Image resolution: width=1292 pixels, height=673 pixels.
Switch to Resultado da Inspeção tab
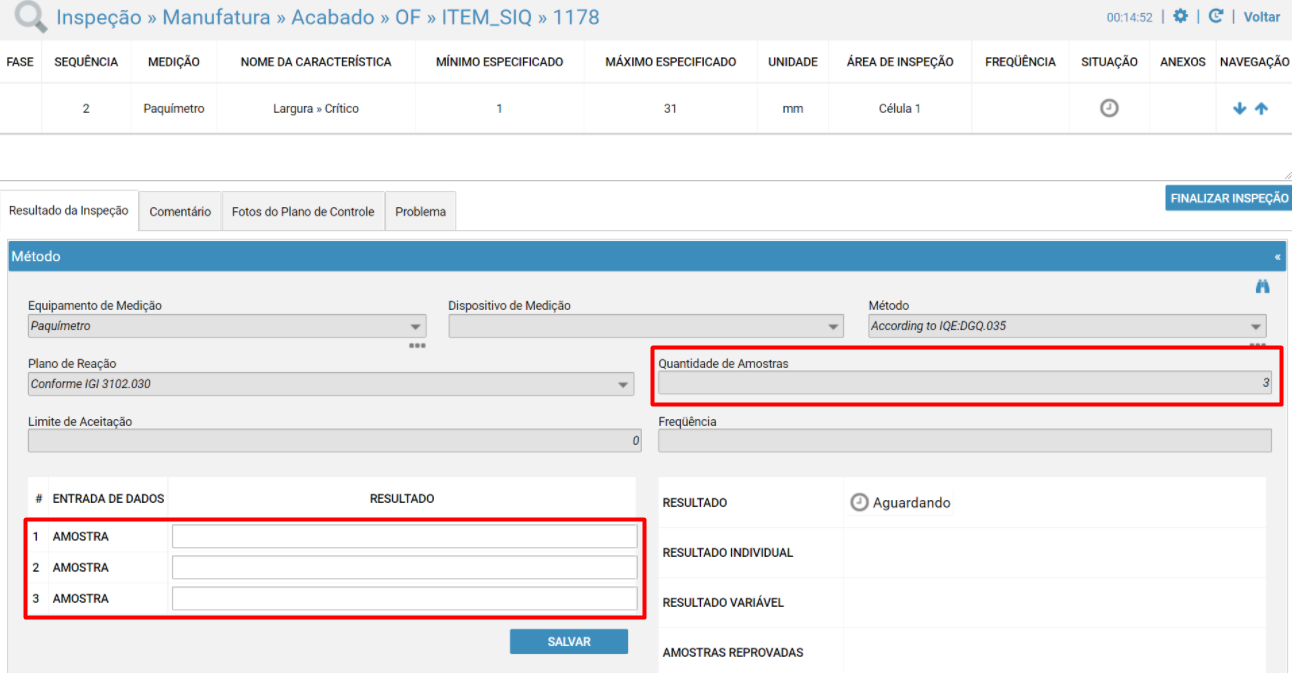point(69,210)
